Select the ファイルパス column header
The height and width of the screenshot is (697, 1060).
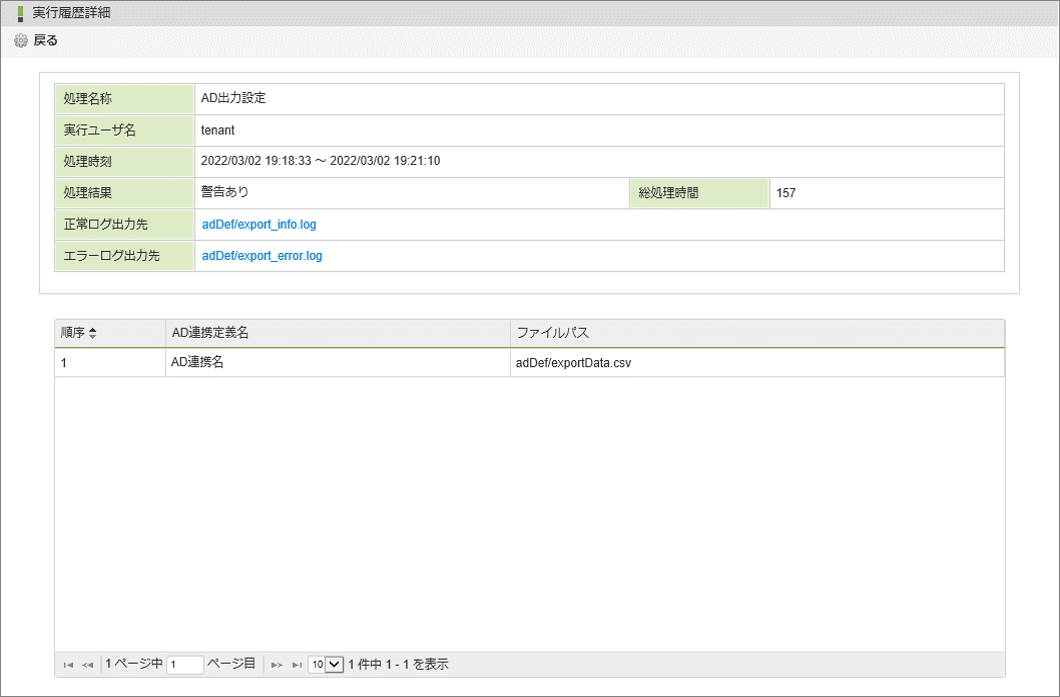pyautogui.click(x=552, y=333)
